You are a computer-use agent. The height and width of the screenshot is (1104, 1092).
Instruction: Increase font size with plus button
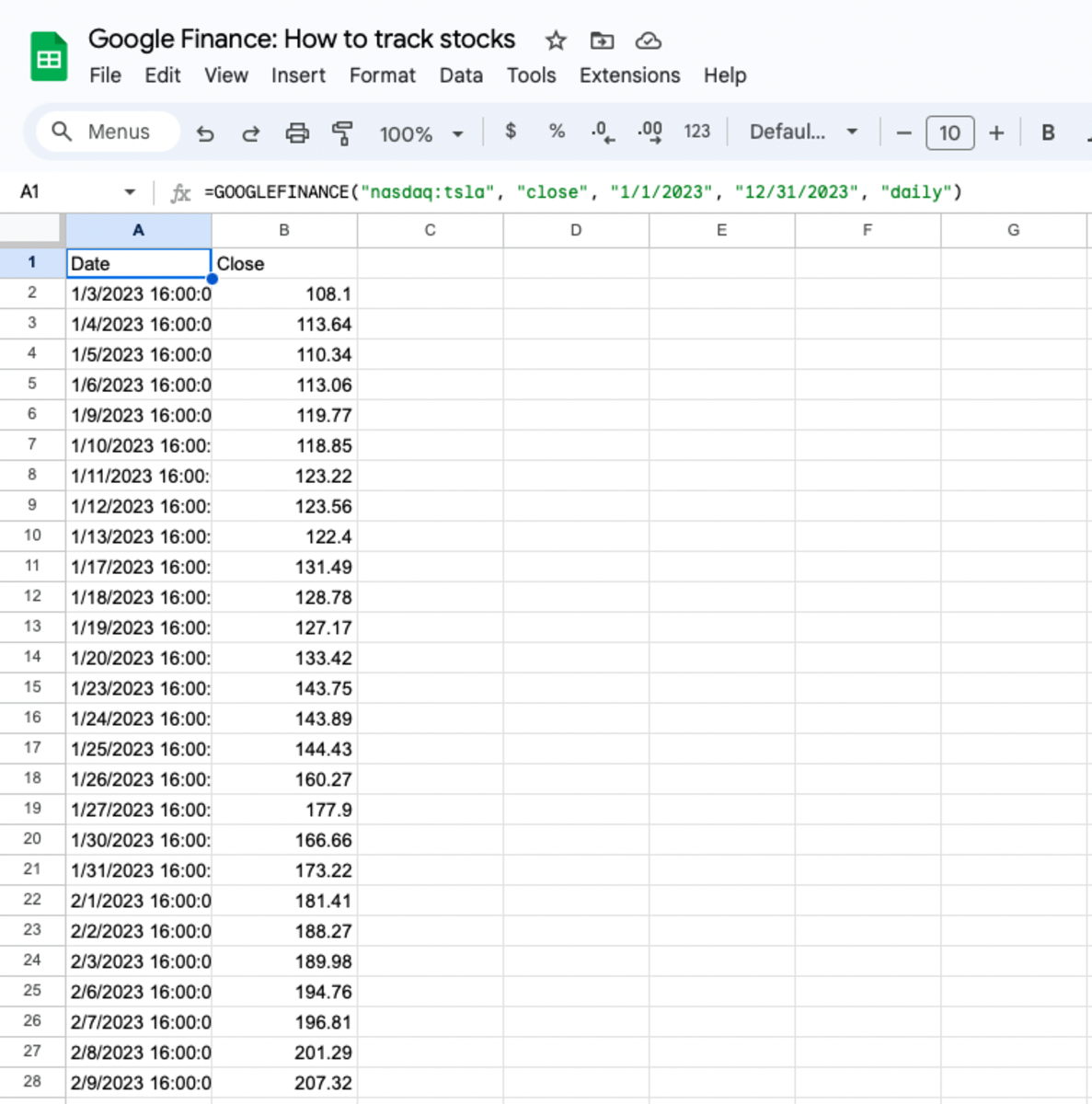pyautogui.click(x=996, y=132)
